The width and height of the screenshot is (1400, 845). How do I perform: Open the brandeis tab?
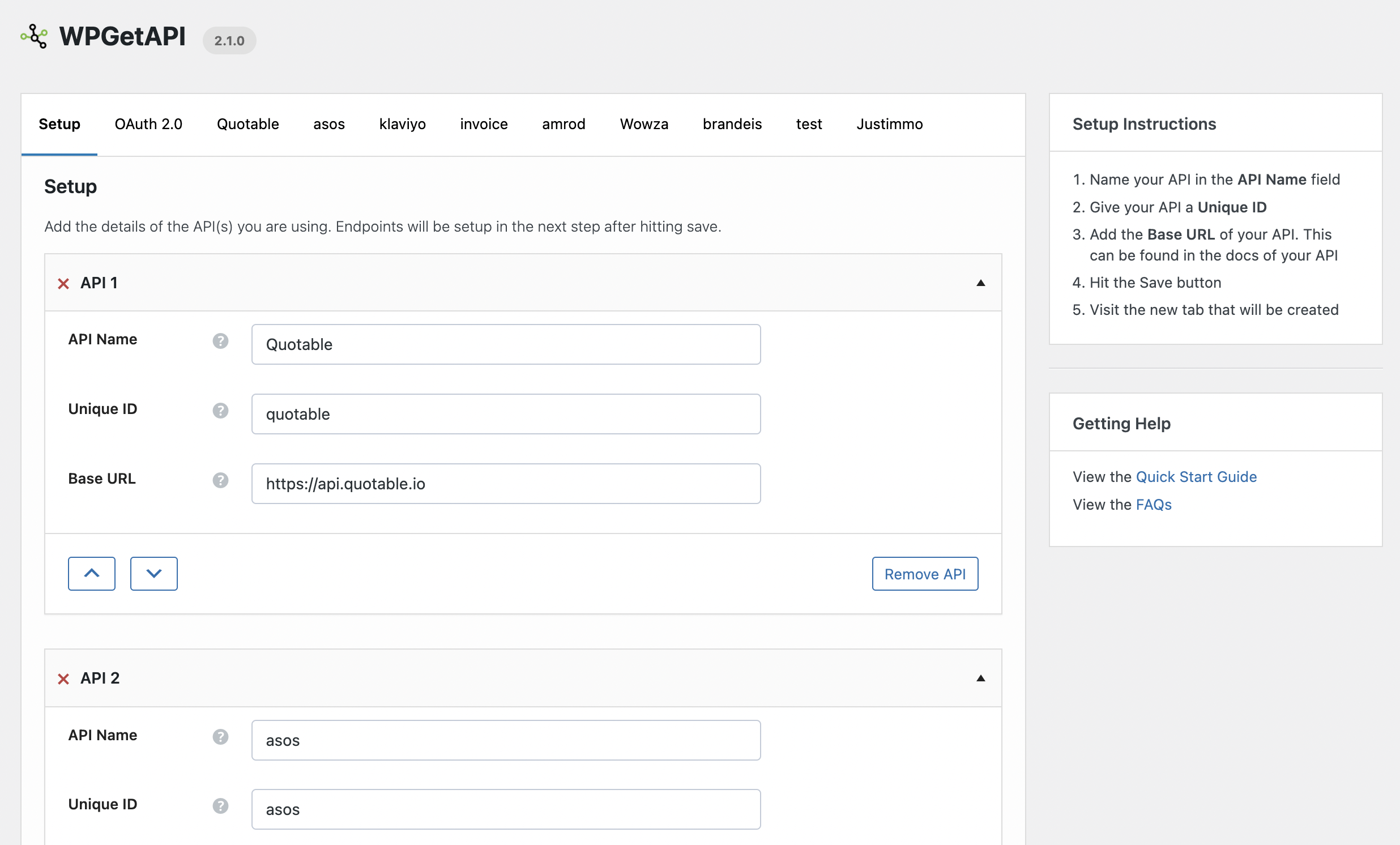(732, 124)
